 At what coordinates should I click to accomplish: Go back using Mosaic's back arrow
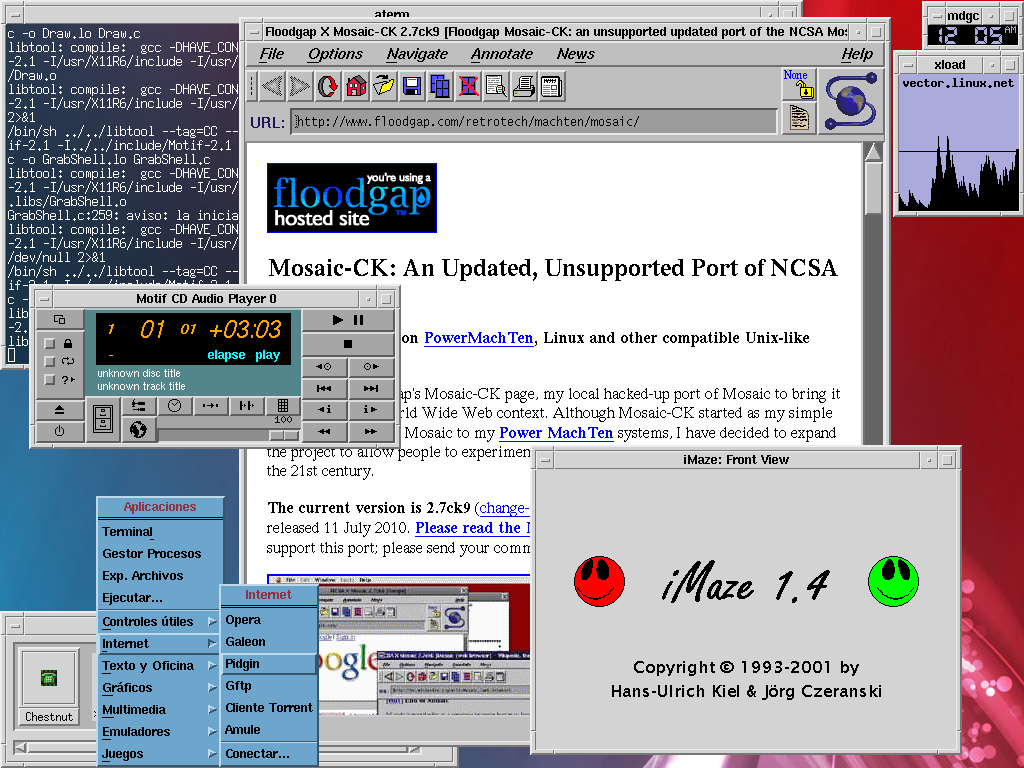click(x=272, y=86)
